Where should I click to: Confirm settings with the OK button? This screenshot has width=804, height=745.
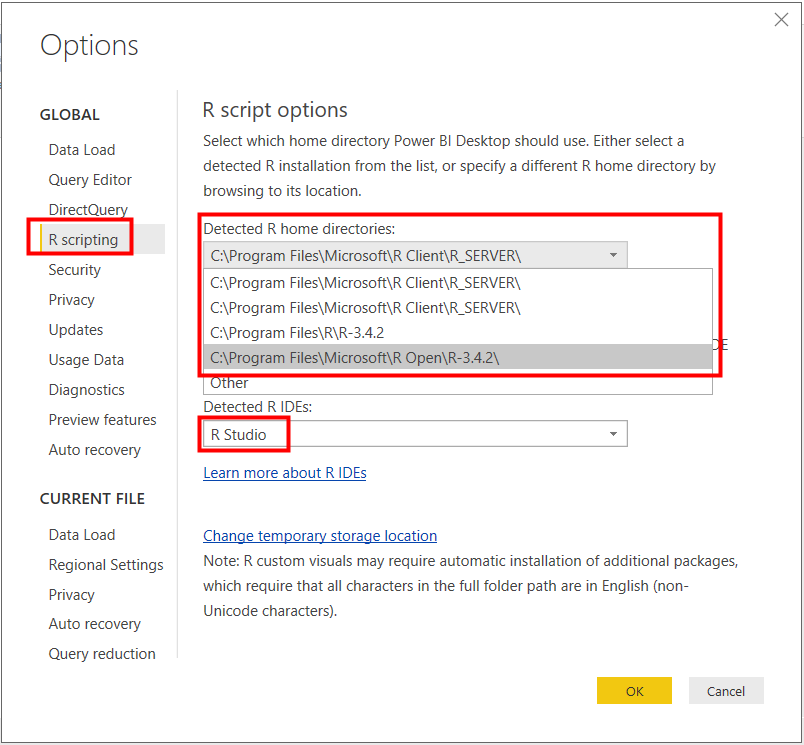pos(634,691)
